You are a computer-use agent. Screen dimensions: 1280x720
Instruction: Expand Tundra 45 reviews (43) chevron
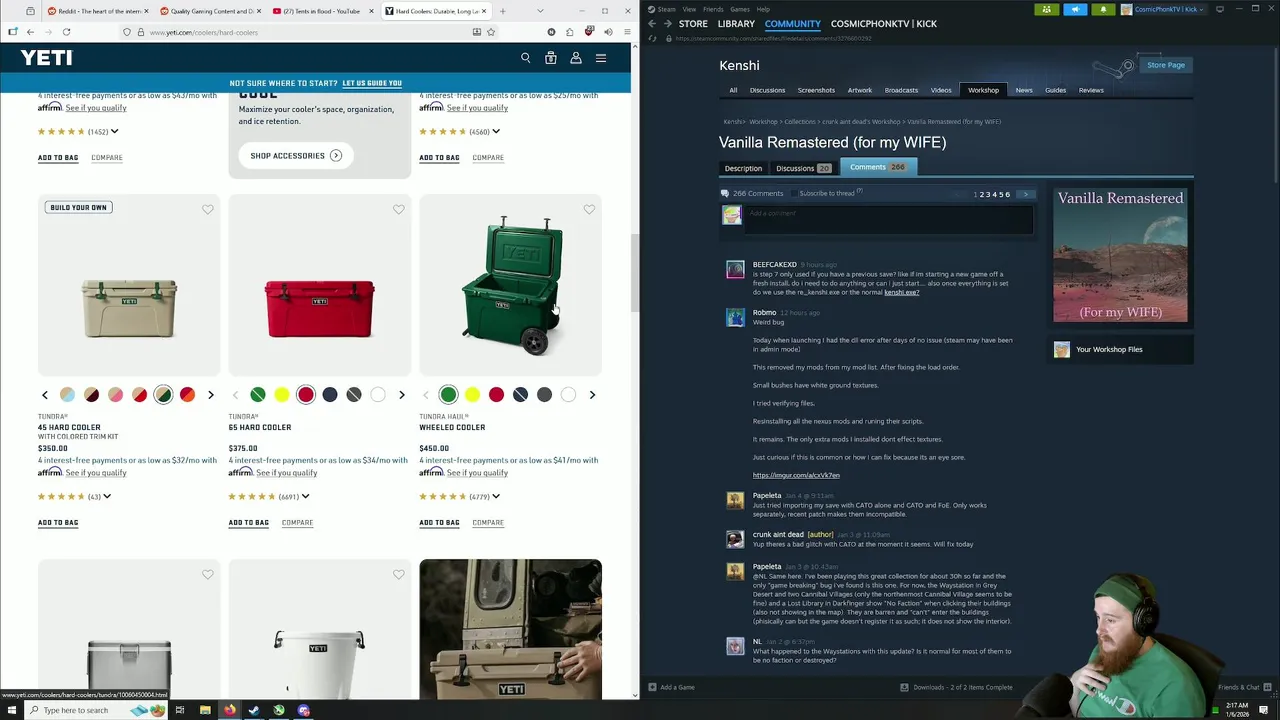click(x=107, y=496)
